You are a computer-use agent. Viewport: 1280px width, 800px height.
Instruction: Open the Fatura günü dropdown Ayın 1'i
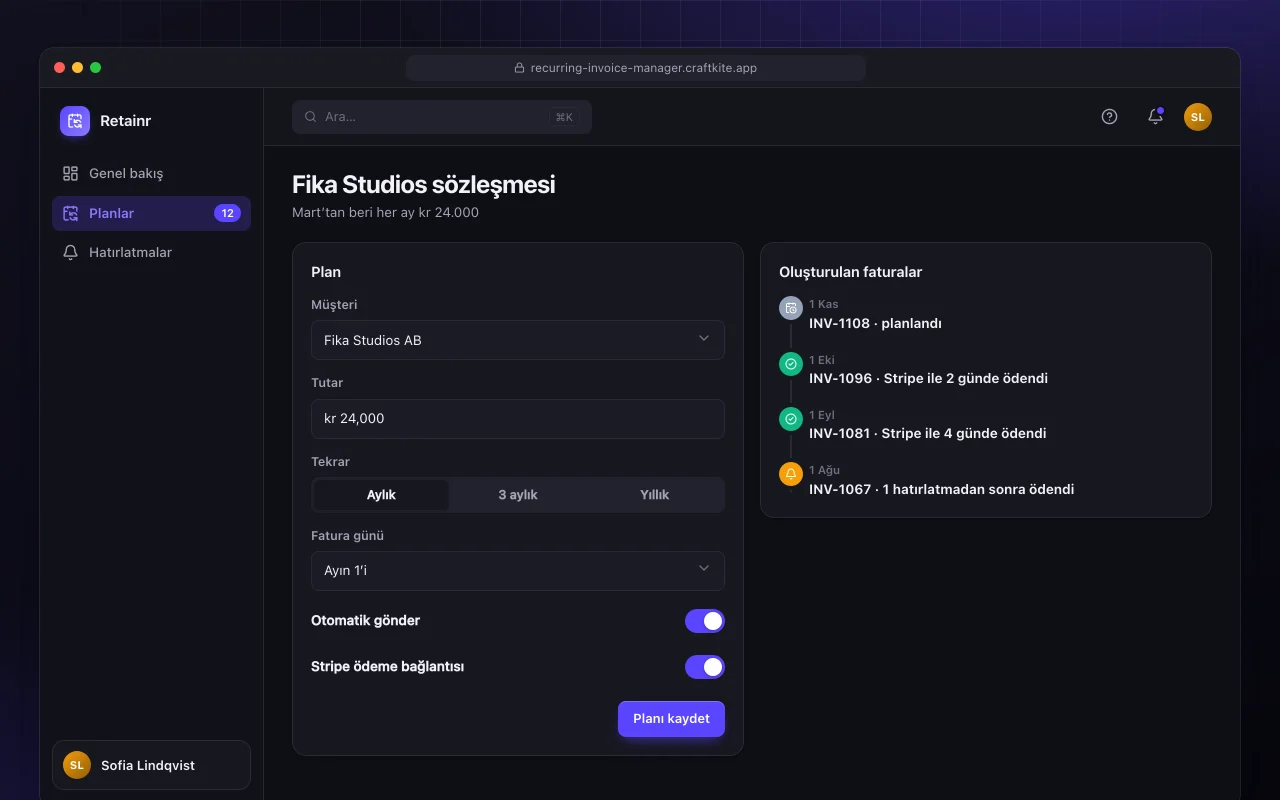[x=518, y=571]
